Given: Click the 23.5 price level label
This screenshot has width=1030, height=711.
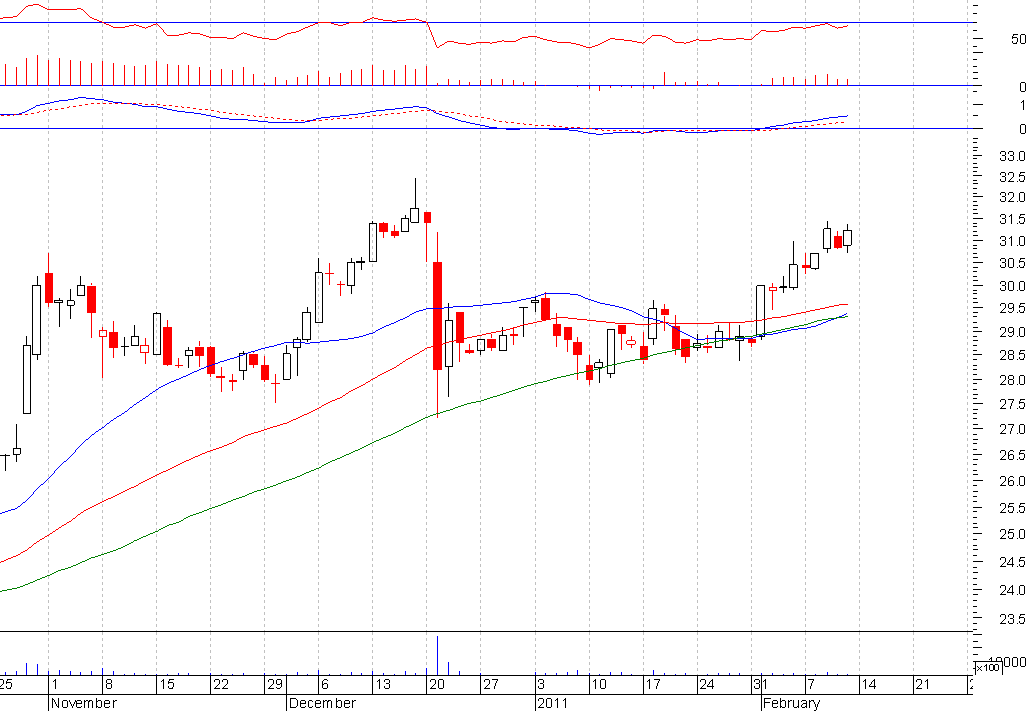Looking at the screenshot, I should pos(1012,619).
